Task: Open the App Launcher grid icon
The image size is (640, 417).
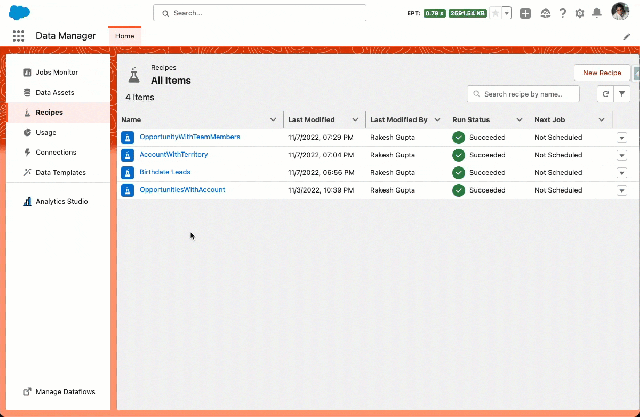Action: [x=18, y=36]
